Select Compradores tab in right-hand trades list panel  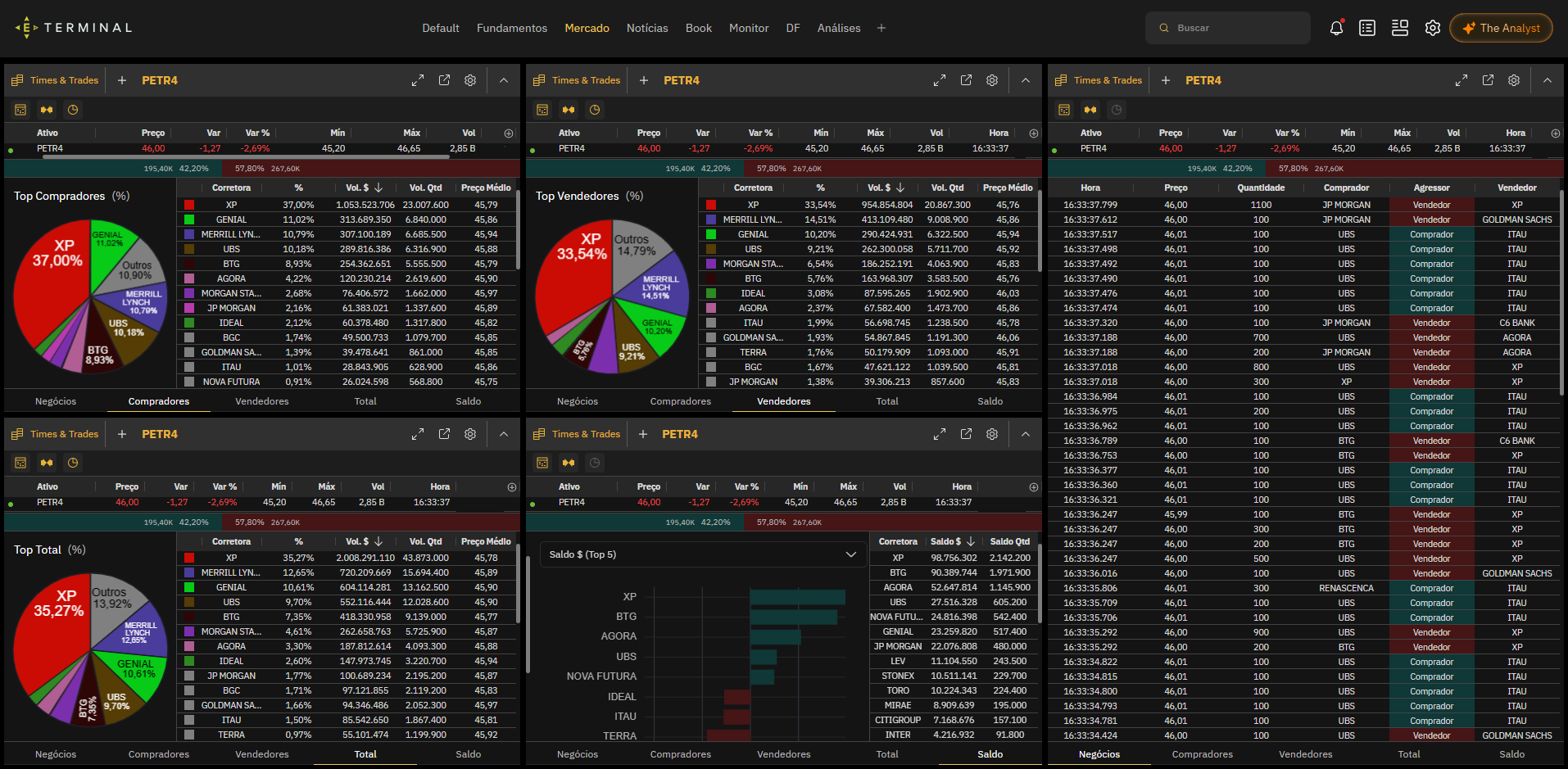click(x=1203, y=754)
